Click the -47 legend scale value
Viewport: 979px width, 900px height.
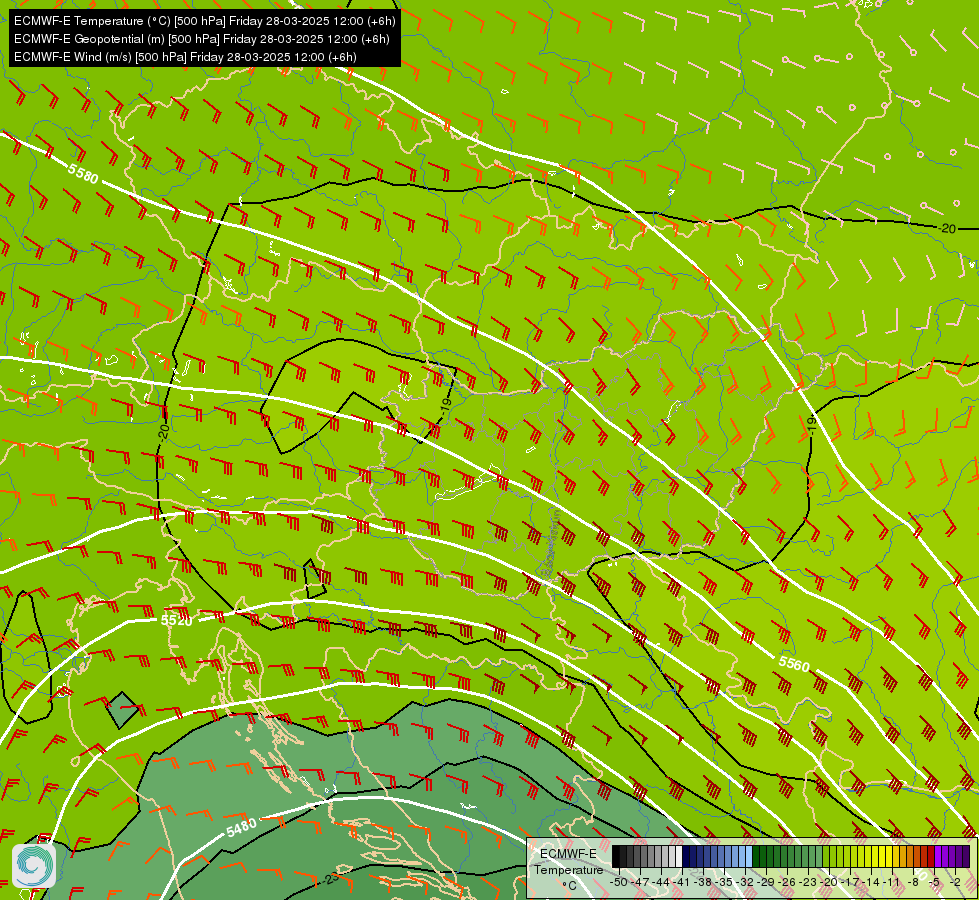coord(640,882)
